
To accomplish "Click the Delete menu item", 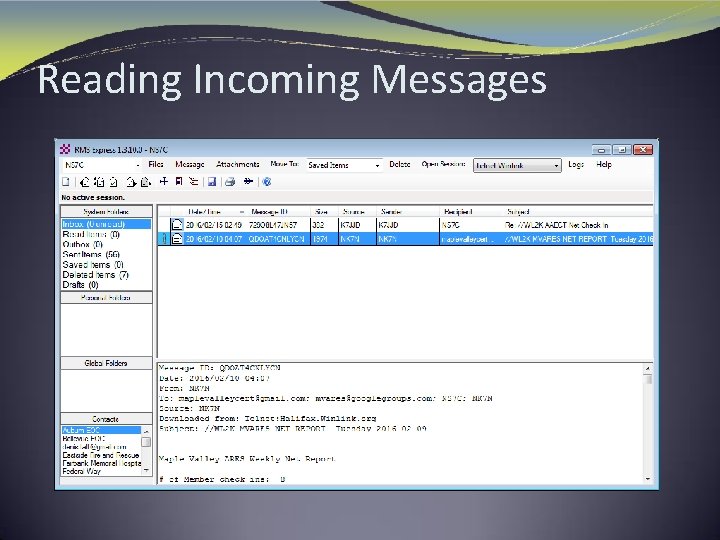I will point(399,164).
